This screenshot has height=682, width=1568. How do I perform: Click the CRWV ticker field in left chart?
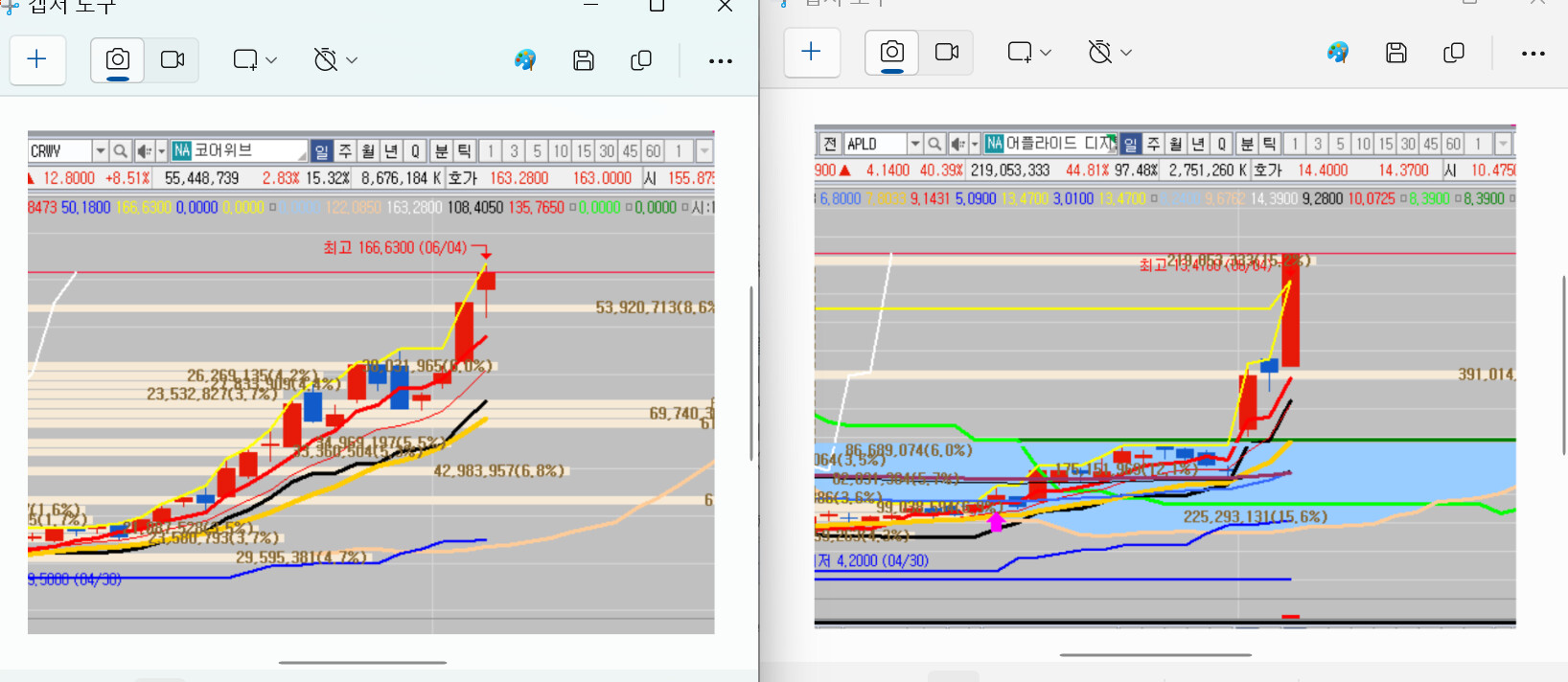[x=59, y=151]
